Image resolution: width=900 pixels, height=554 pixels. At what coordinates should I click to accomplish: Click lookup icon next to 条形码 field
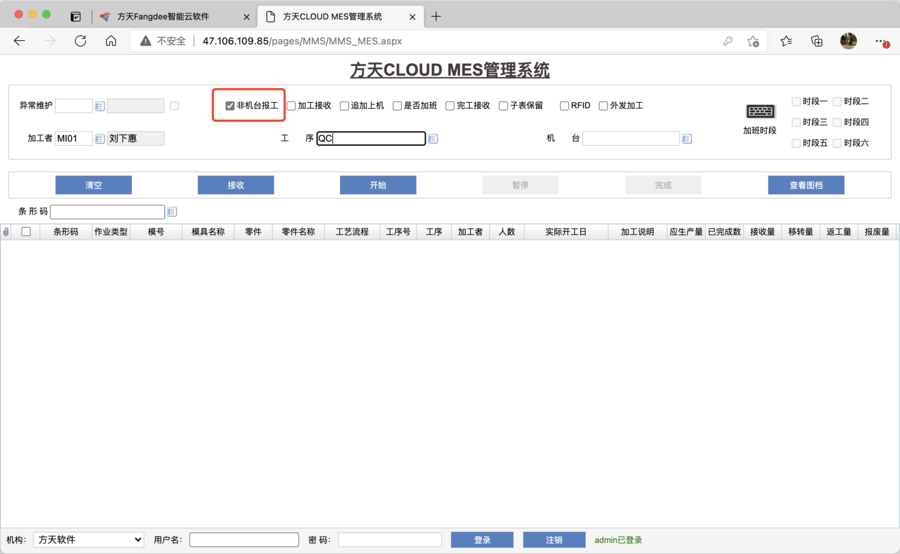pos(172,212)
